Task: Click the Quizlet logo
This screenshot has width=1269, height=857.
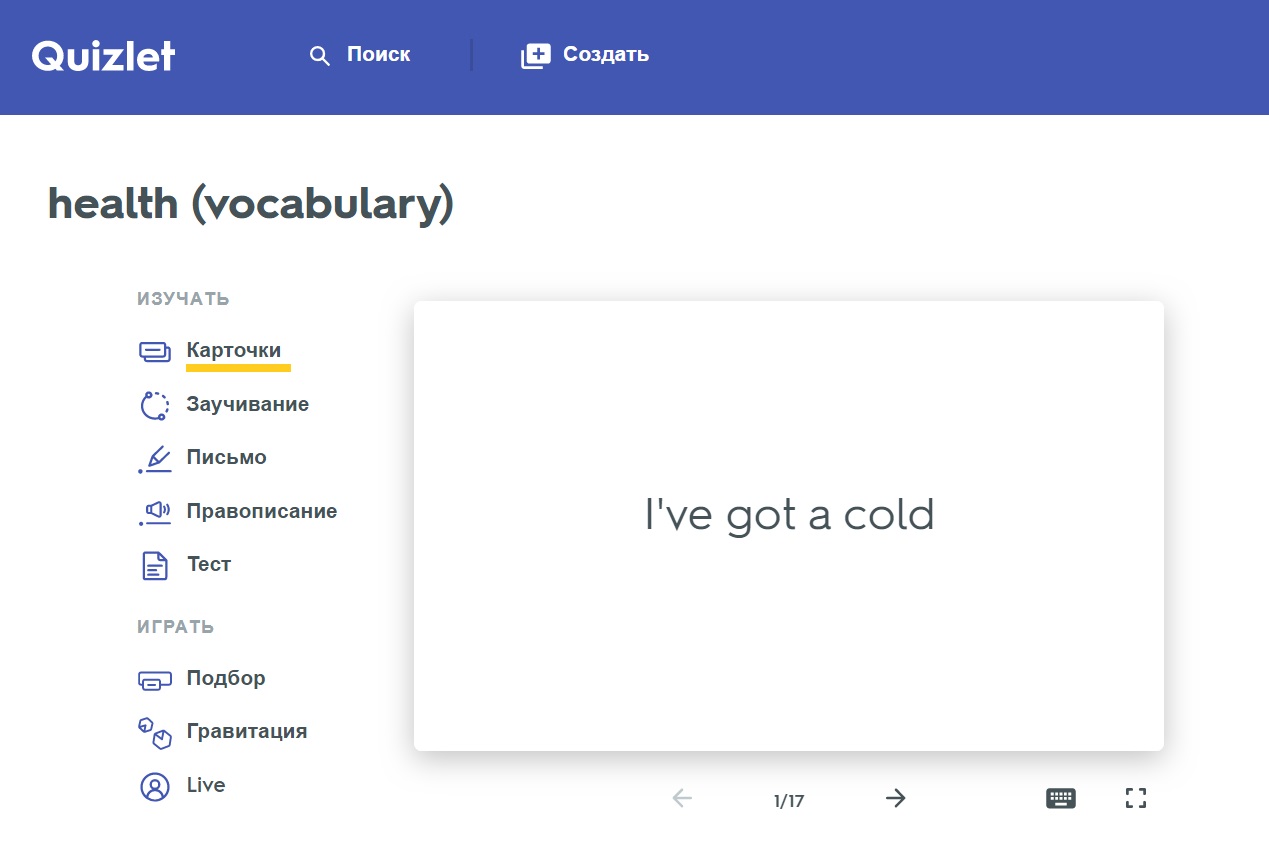Action: click(x=103, y=55)
